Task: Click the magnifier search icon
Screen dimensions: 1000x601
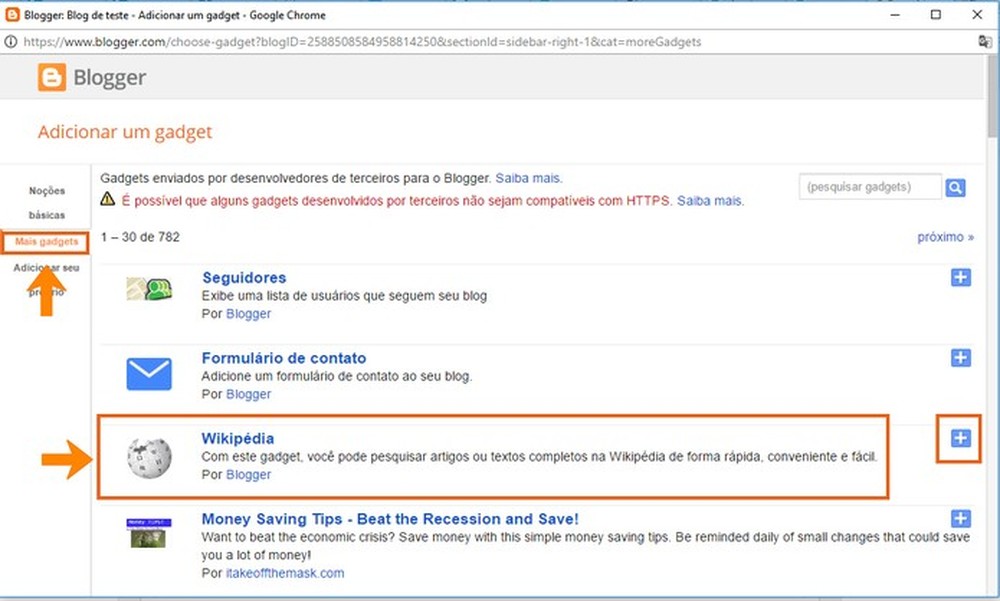Action: pos(955,186)
